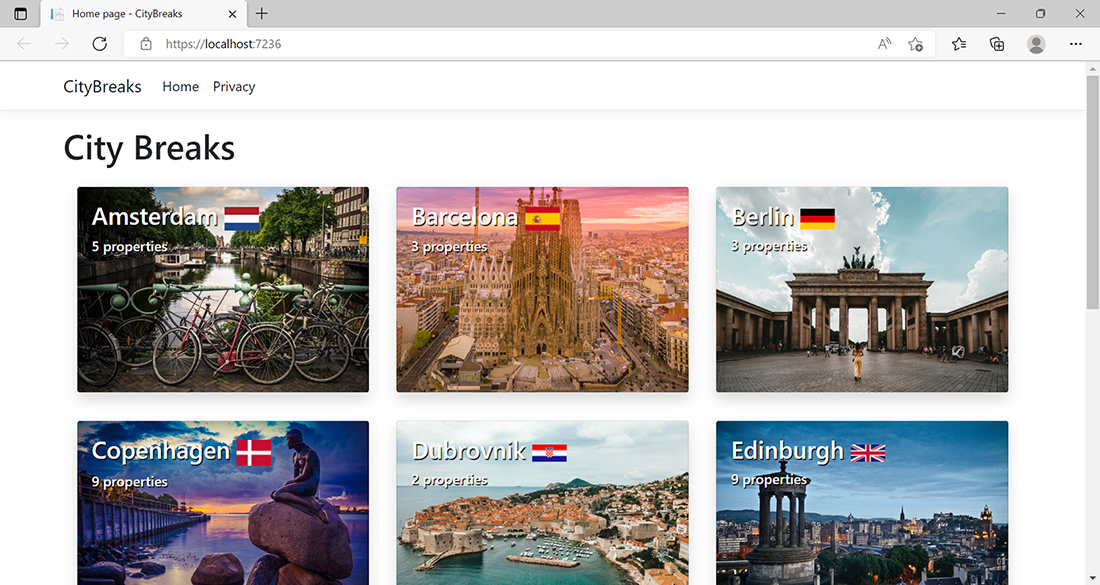Select the Home page - CityBreaks tab
The width and height of the screenshot is (1100, 585).
pyautogui.click(x=142, y=13)
